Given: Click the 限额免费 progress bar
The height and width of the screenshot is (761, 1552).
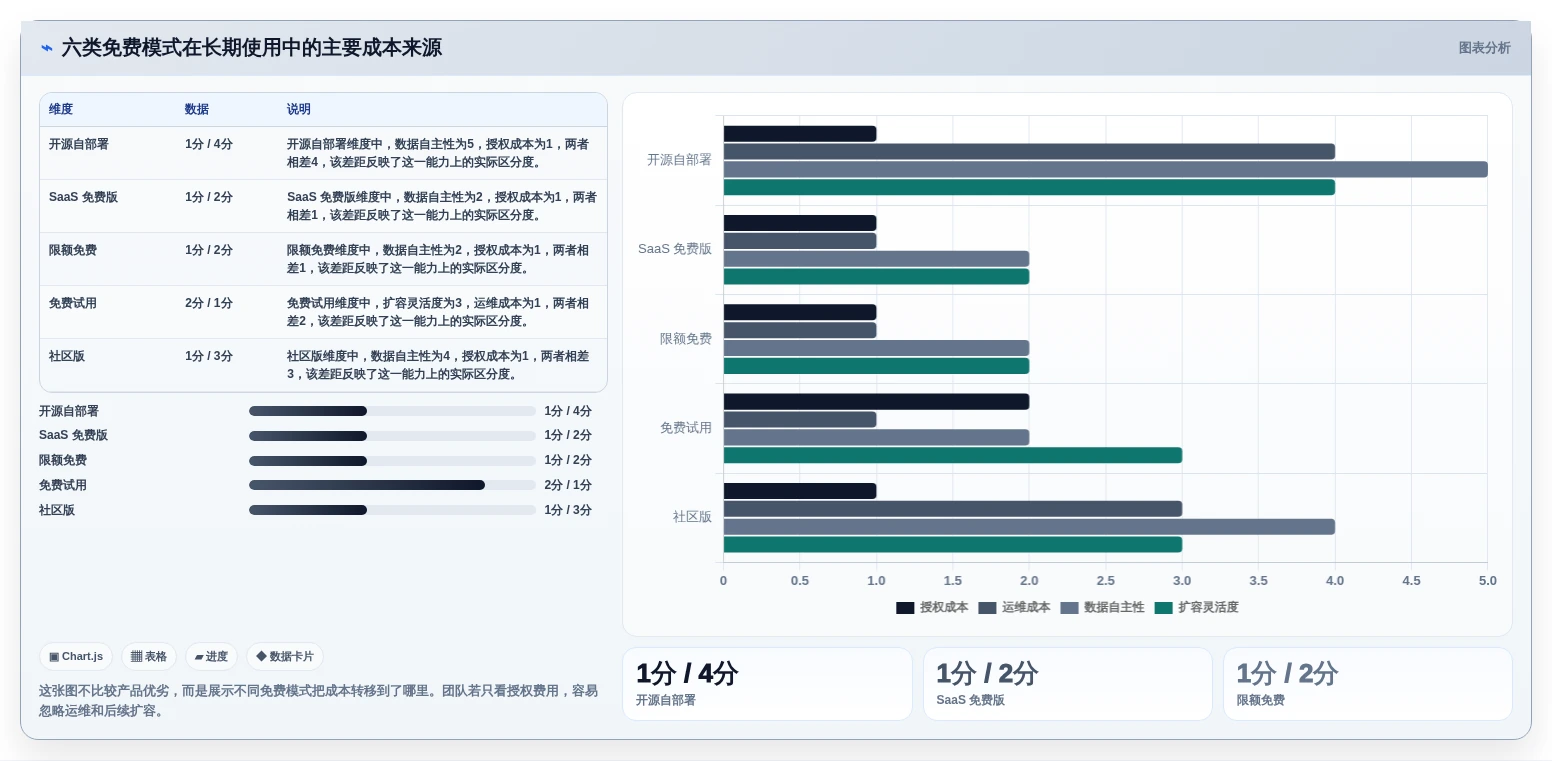Looking at the screenshot, I should 392,461.
